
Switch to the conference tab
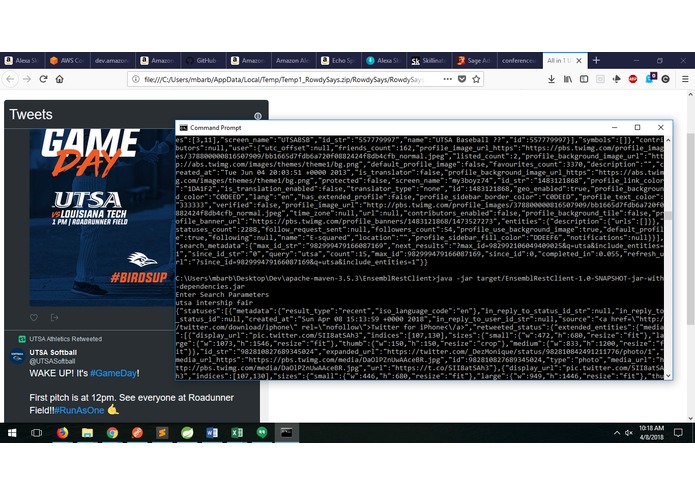(x=519, y=61)
